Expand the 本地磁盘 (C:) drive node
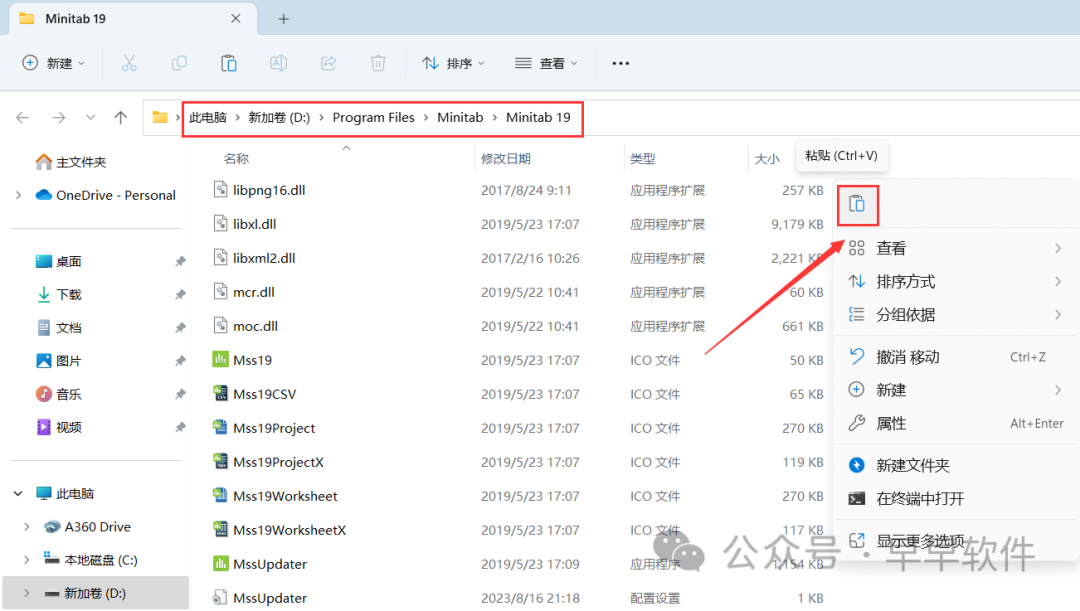The height and width of the screenshot is (611, 1080). [26, 560]
